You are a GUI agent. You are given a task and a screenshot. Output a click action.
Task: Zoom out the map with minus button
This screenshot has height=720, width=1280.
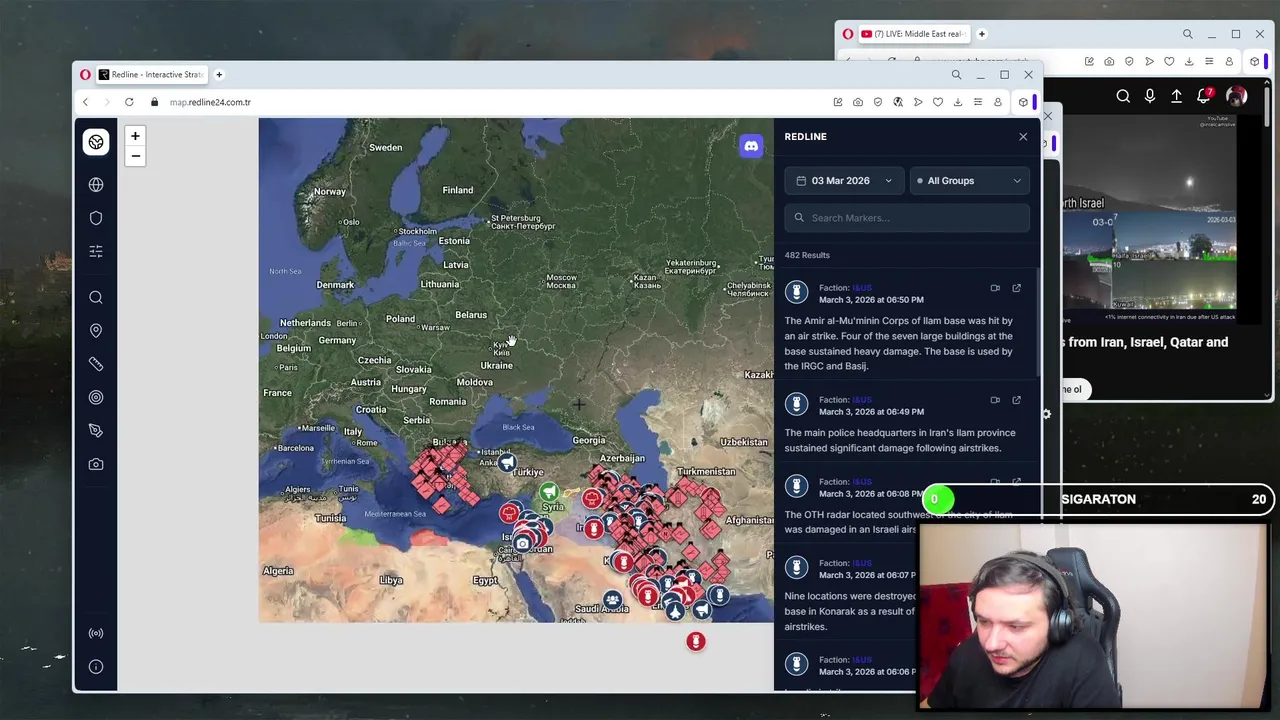(135, 156)
